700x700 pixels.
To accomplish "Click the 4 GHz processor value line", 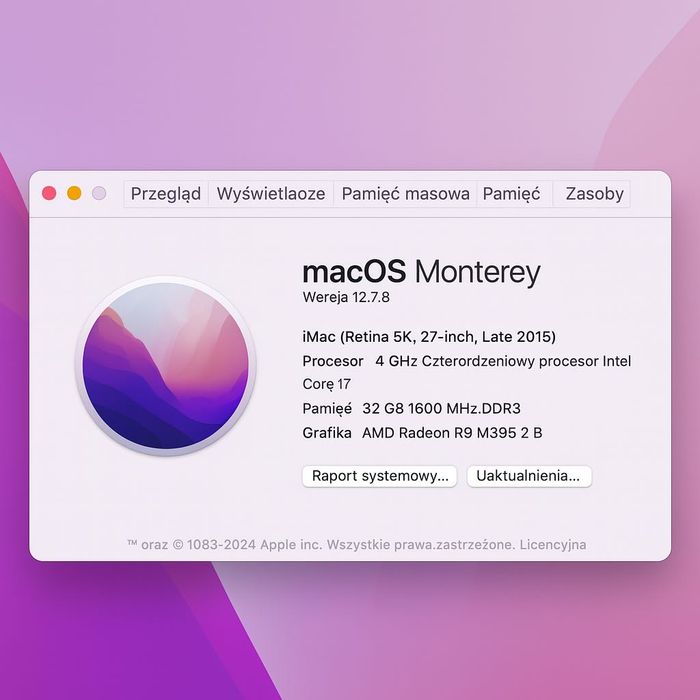I will pyautogui.click(x=503, y=361).
